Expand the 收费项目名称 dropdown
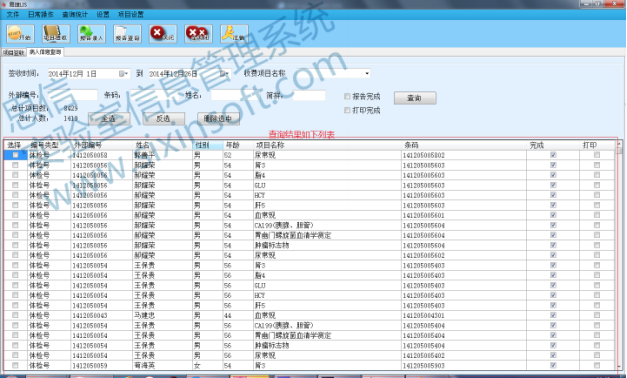The width and height of the screenshot is (627, 378). [x=367, y=74]
